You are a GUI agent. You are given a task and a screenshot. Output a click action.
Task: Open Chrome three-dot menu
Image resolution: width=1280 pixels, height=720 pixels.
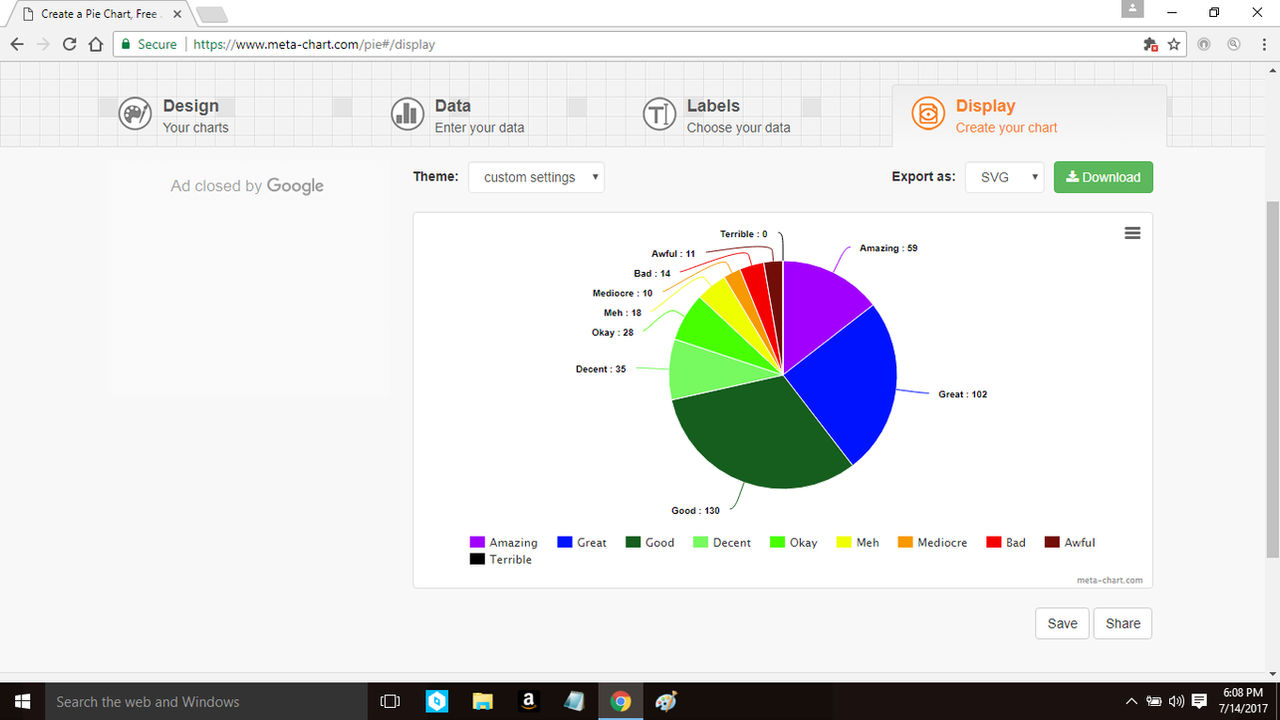click(1264, 44)
